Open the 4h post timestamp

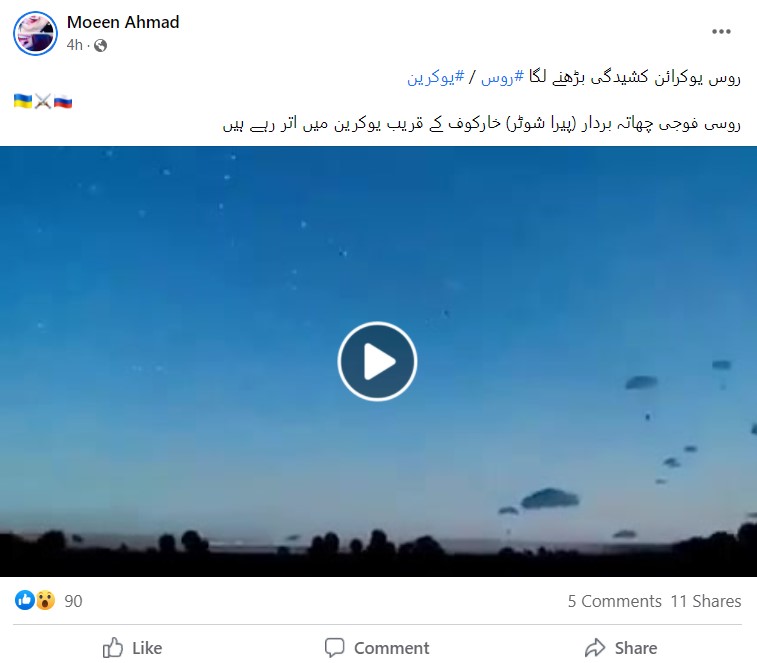pos(74,45)
